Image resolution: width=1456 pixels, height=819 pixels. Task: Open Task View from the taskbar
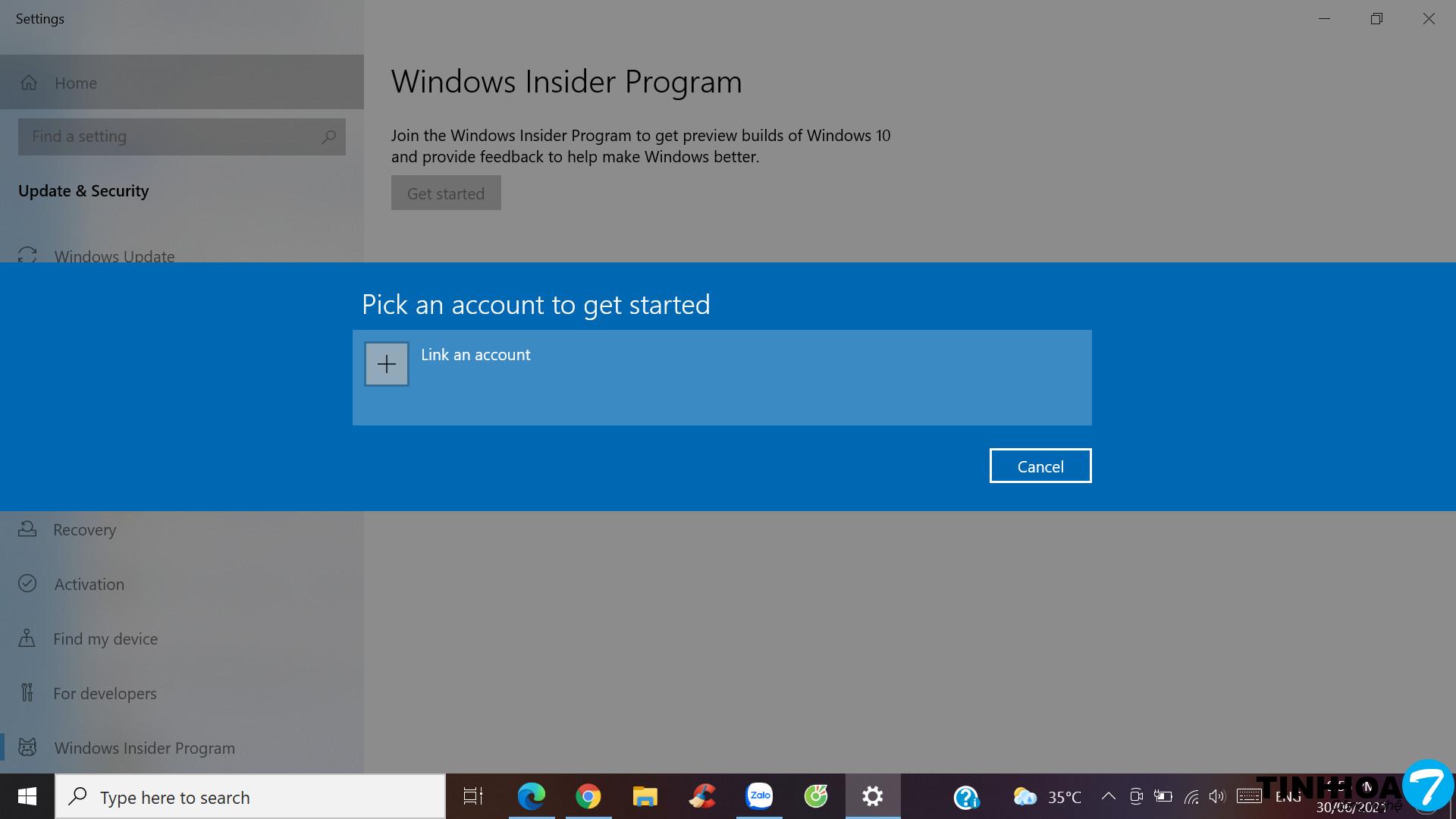point(473,796)
